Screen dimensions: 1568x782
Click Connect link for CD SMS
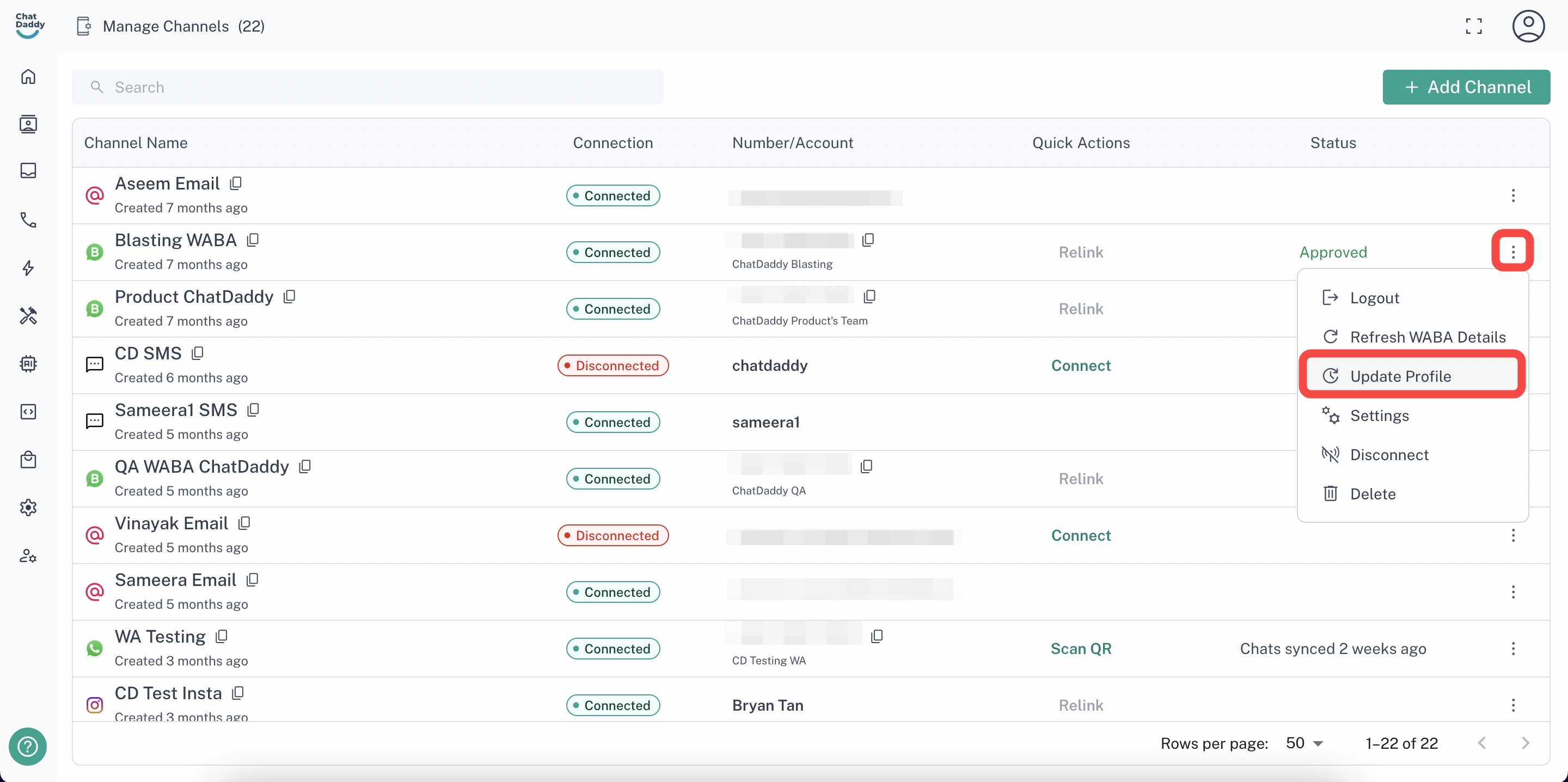click(1080, 365)
